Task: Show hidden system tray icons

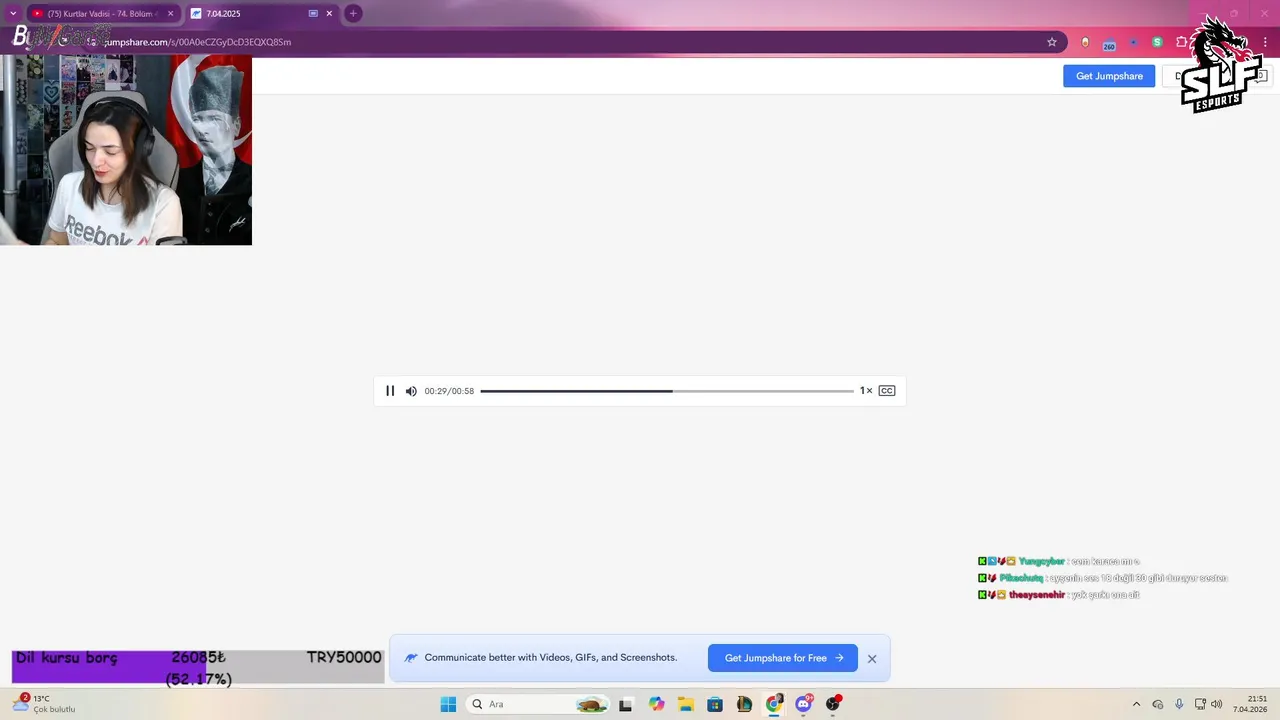Action: 1136,704
